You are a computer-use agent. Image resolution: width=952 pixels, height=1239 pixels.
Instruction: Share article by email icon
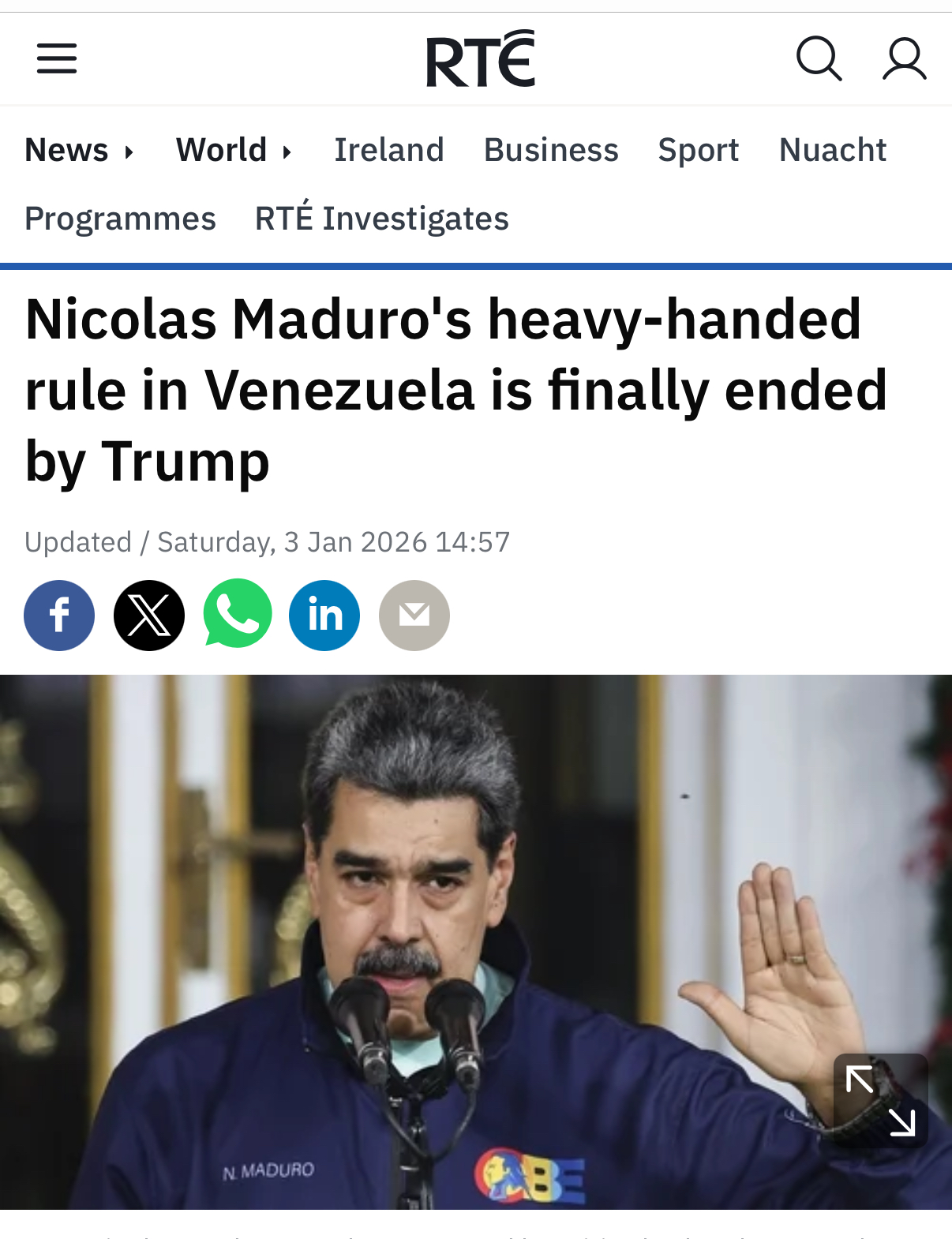click(414, 616)
